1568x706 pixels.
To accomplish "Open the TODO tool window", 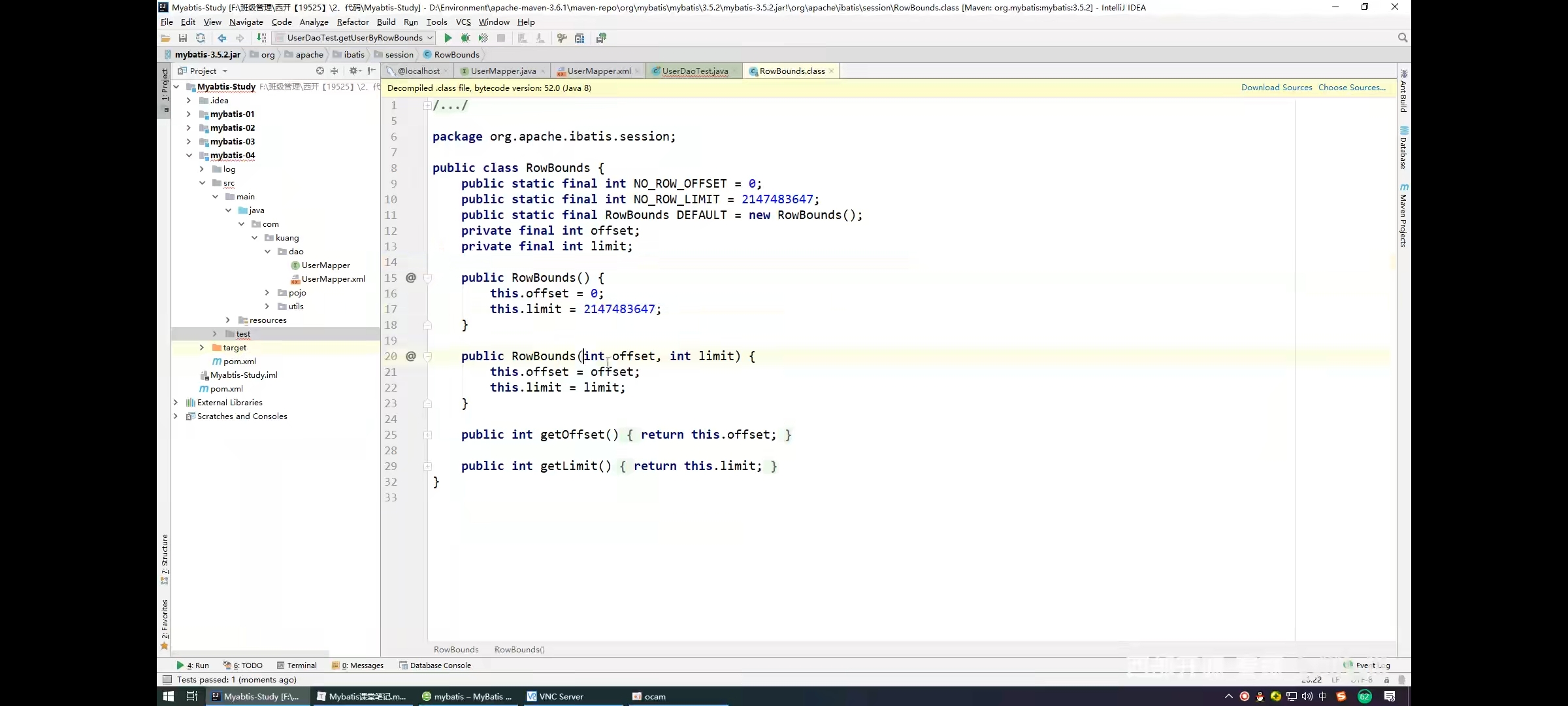I will tap(243, 665).
